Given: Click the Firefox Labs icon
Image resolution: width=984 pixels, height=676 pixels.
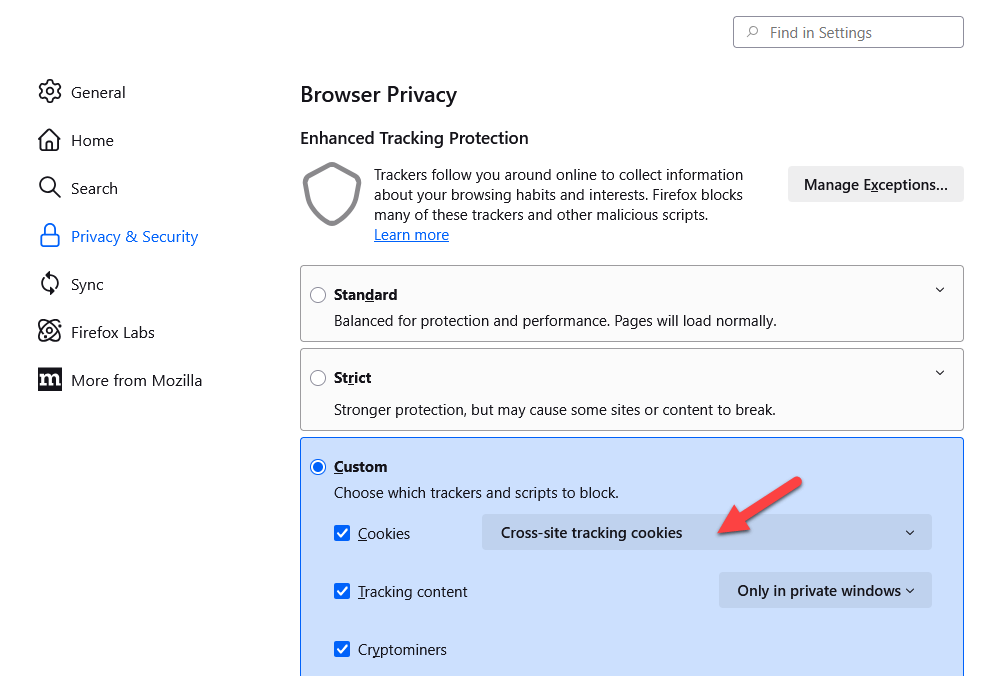Looking at the screenshot, I should (x=50, y=332).
